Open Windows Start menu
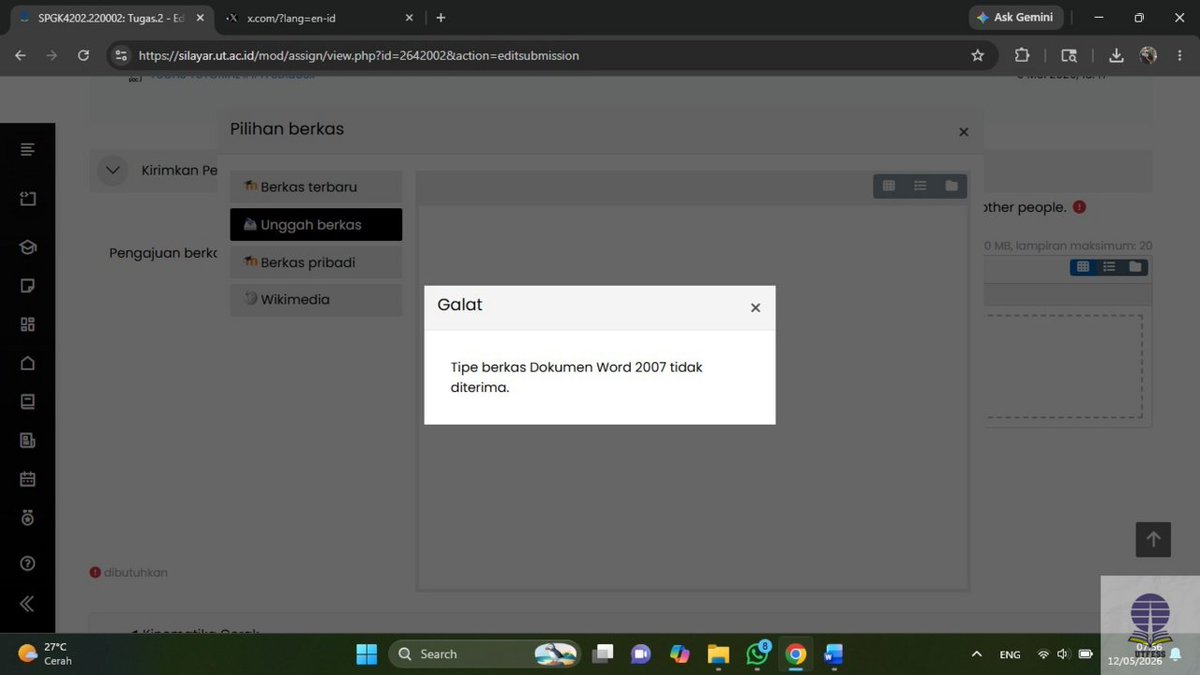 [367, 654]
